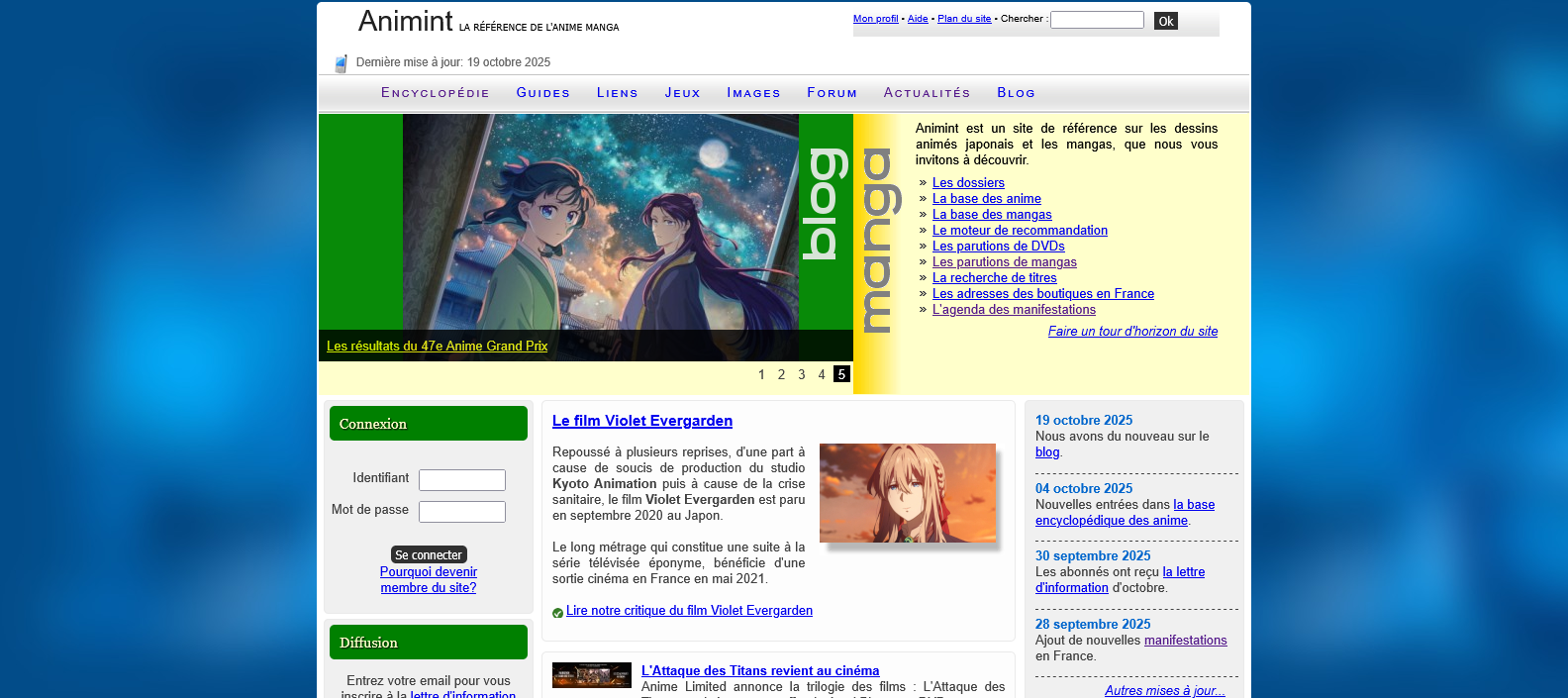Follow the 47e Anime Grand Prix results link
Image resolution: width=1568 pixels, height=698 pixels.
pos(437,347)
